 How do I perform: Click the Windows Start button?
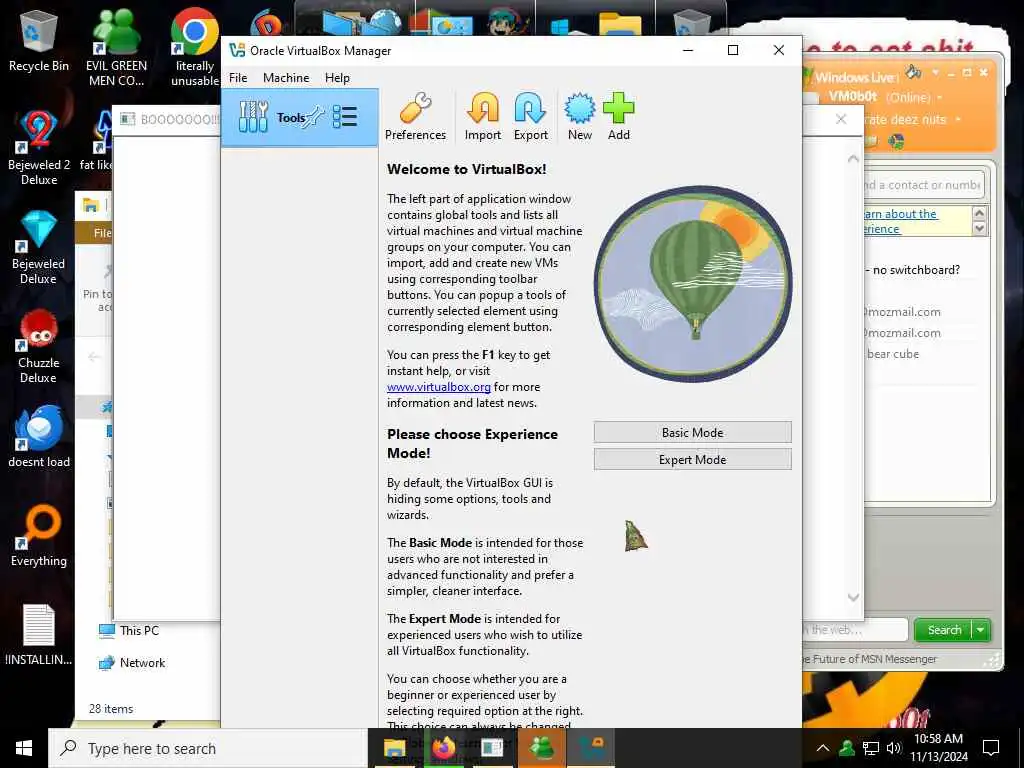pyautogui.click(x=24, y=748)
